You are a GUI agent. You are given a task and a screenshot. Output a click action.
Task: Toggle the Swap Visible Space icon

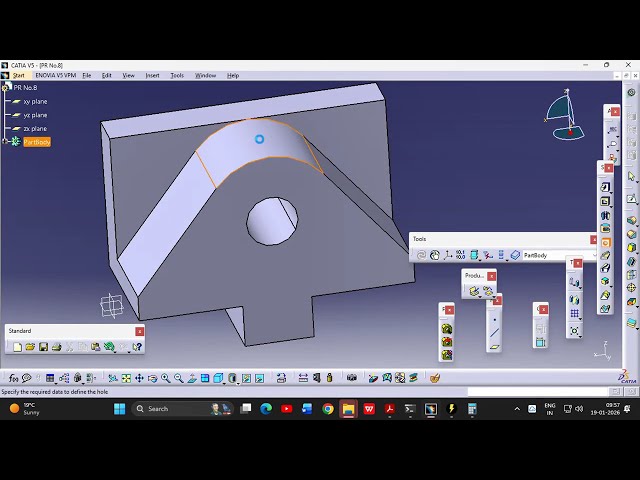[x=260, y=378]
